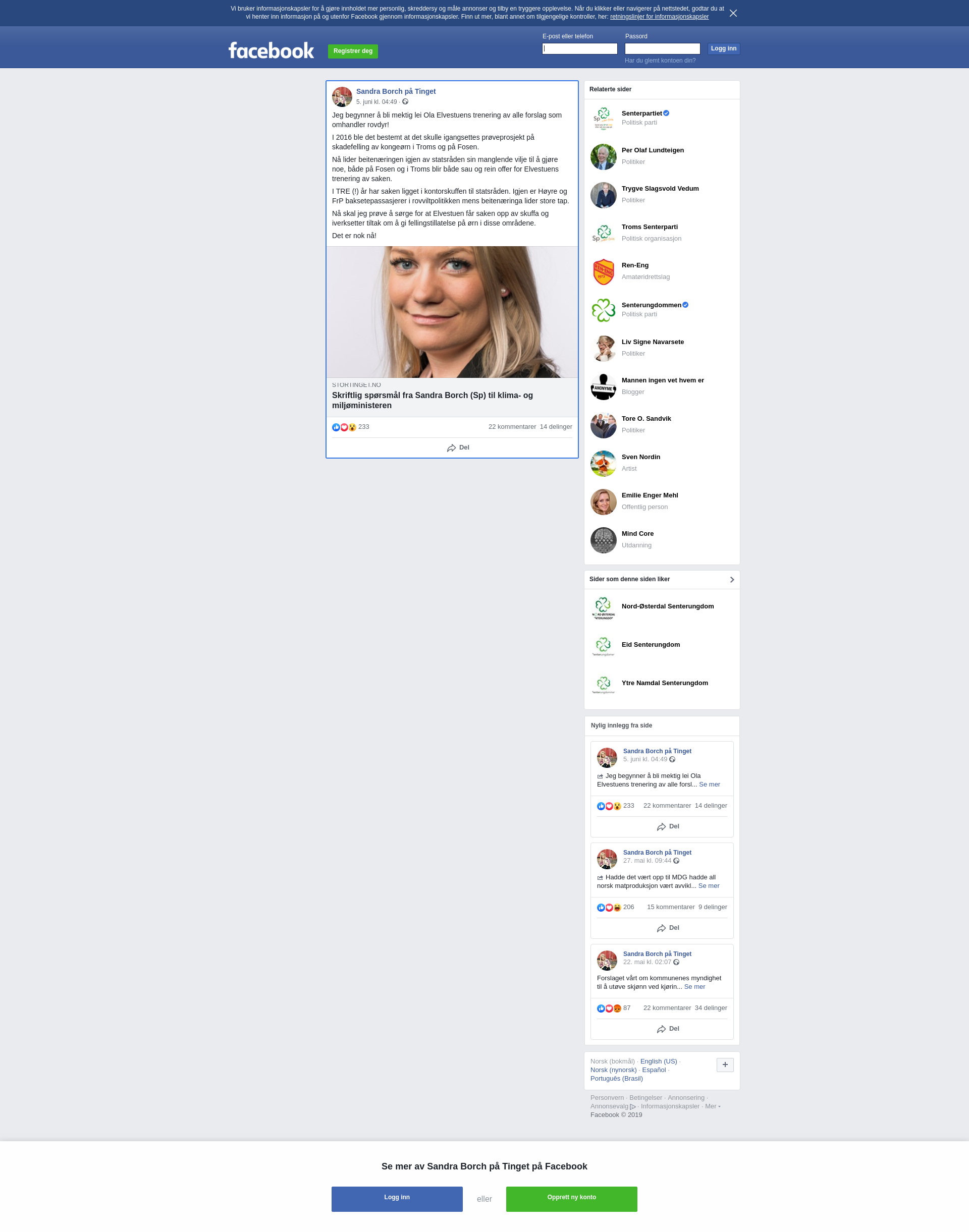
Task: Open Senterungdommen clover logo
Action: (603, 310)
